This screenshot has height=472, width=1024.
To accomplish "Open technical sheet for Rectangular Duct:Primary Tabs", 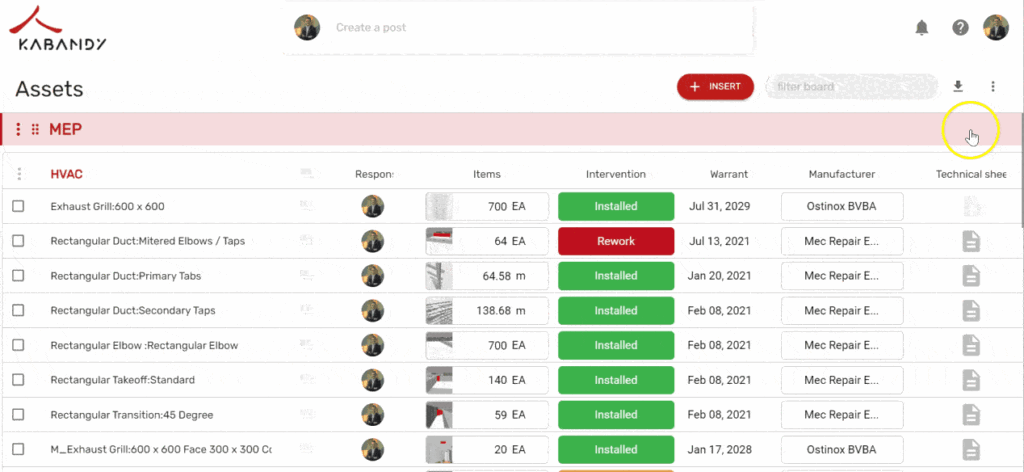I will [970, 276].
